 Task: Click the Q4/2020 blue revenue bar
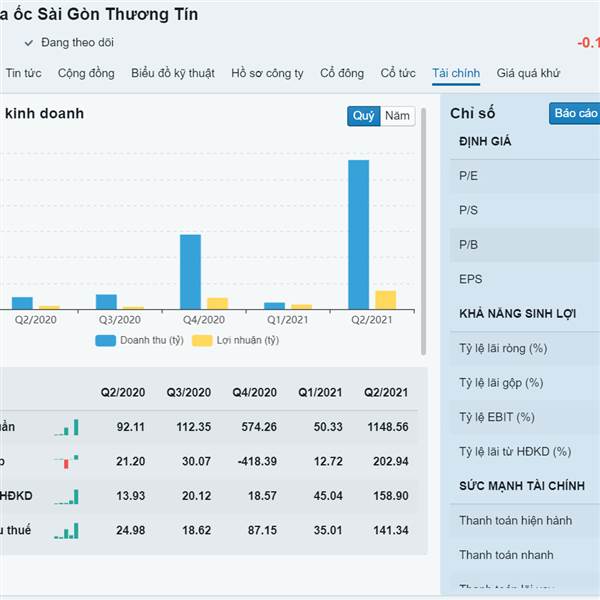click(x=190, y=272)
